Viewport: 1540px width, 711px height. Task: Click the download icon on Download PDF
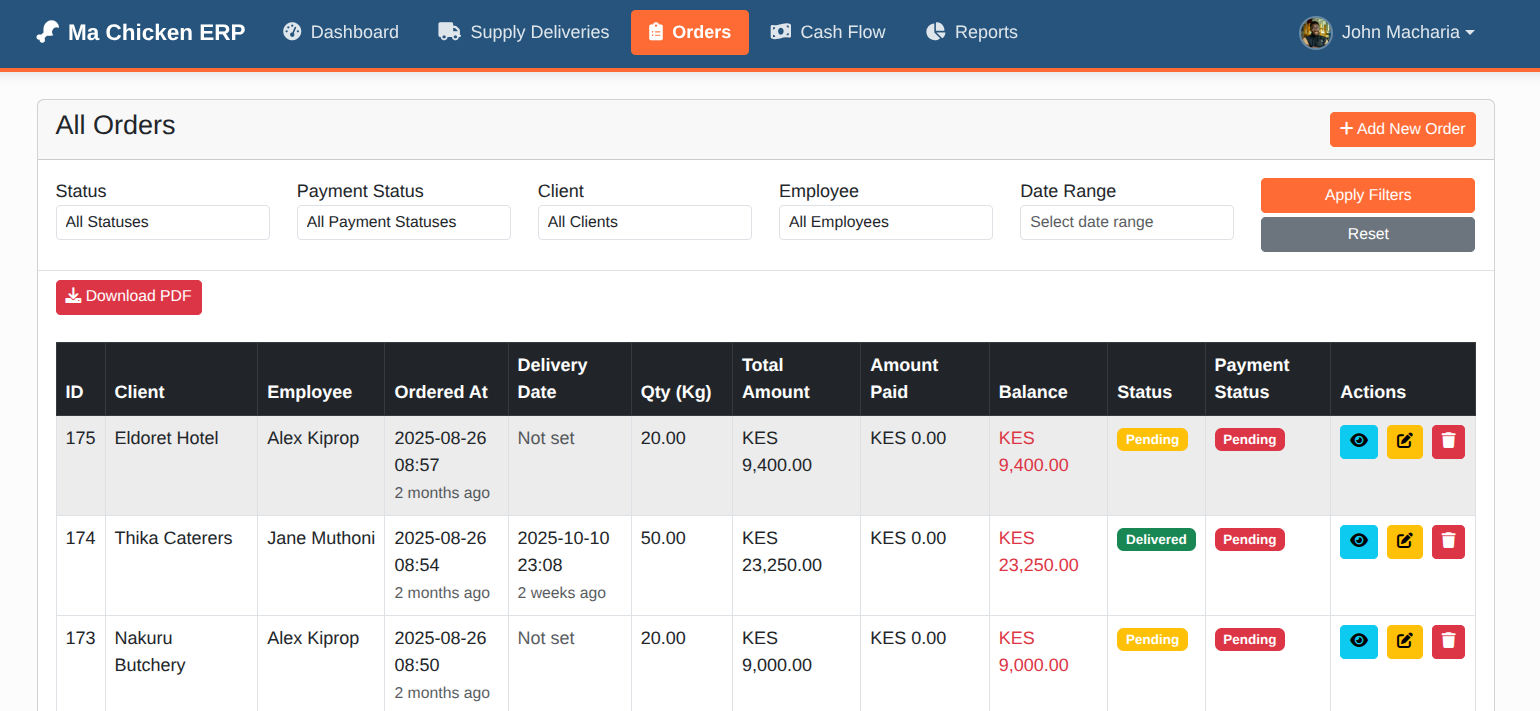73,296
